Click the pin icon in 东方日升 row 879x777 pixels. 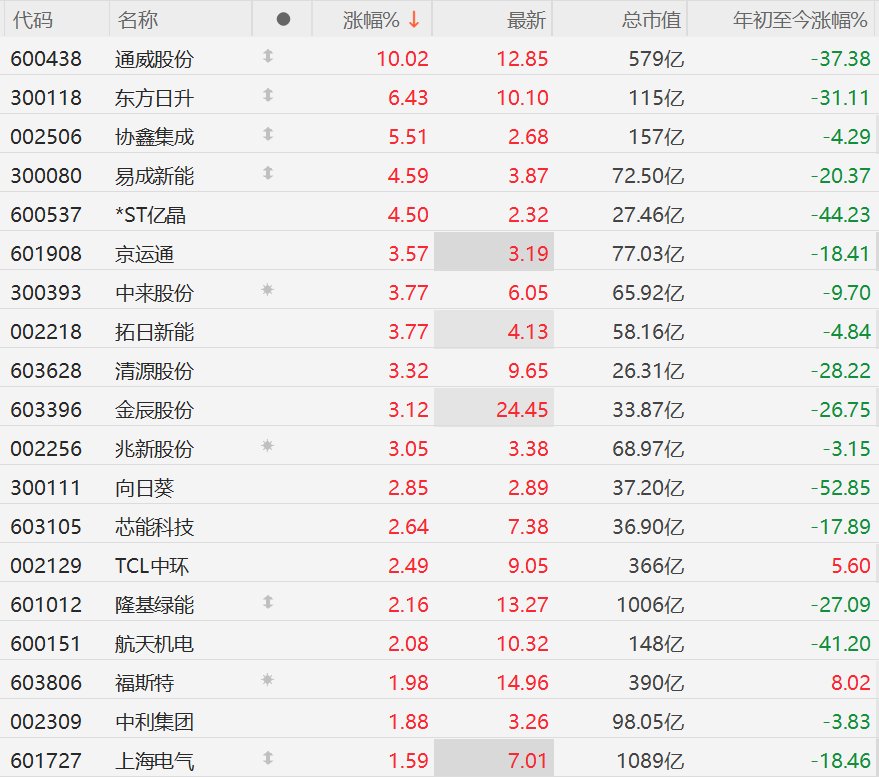tap(268, 95)
